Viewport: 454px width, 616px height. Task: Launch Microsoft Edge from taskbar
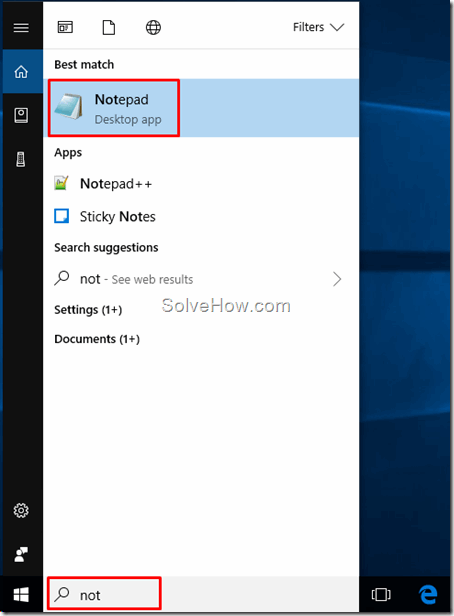coord(428,594)
